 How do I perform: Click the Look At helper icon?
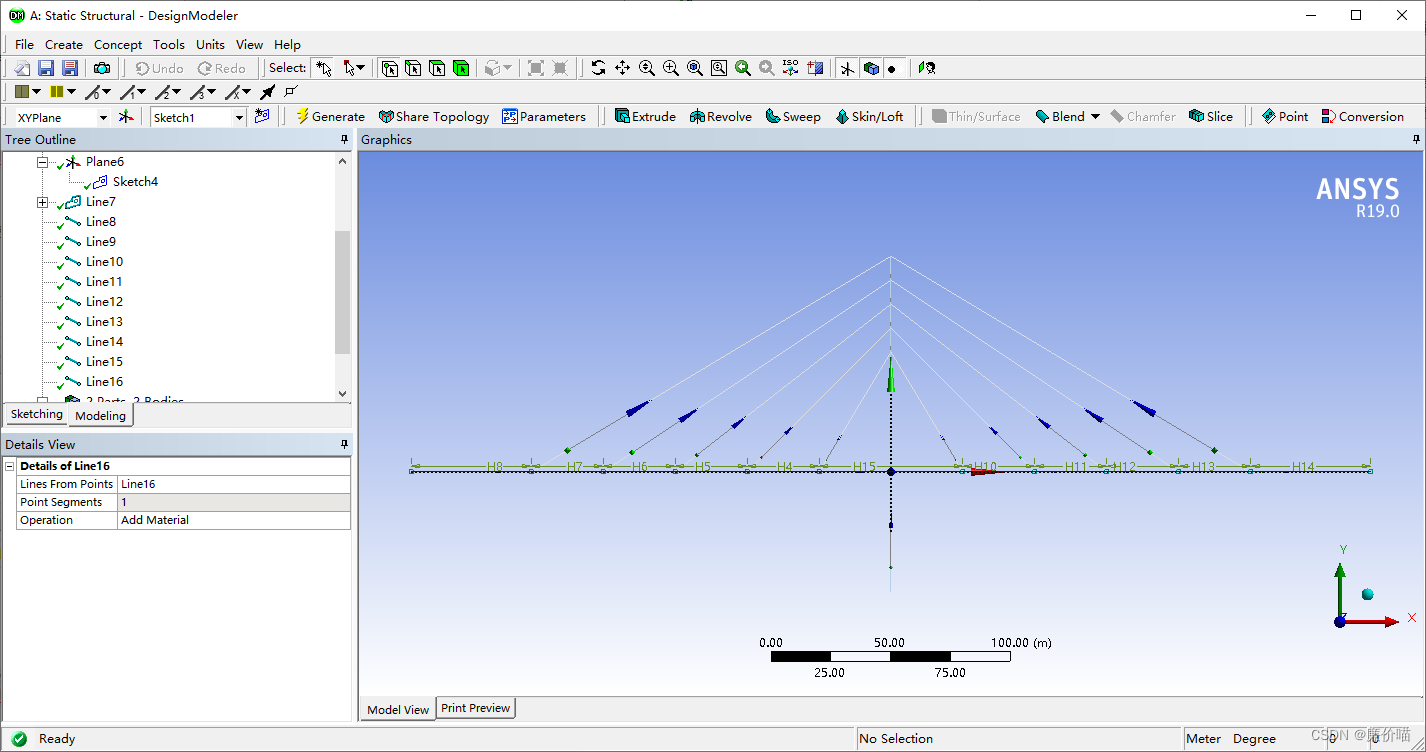pos(927,68)
